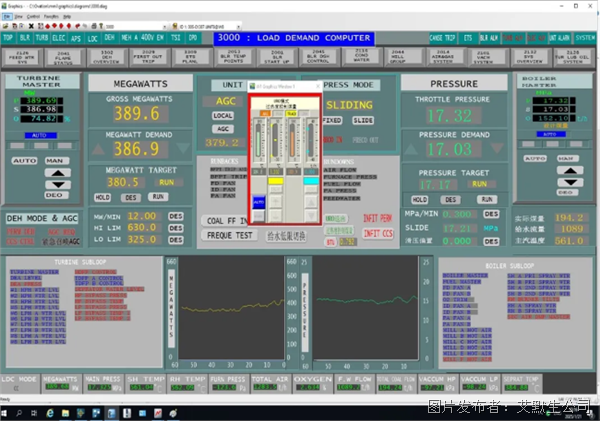600x421 pixels.
Task: Click HOLD under Megawatt Target
Action: (102, 197)
